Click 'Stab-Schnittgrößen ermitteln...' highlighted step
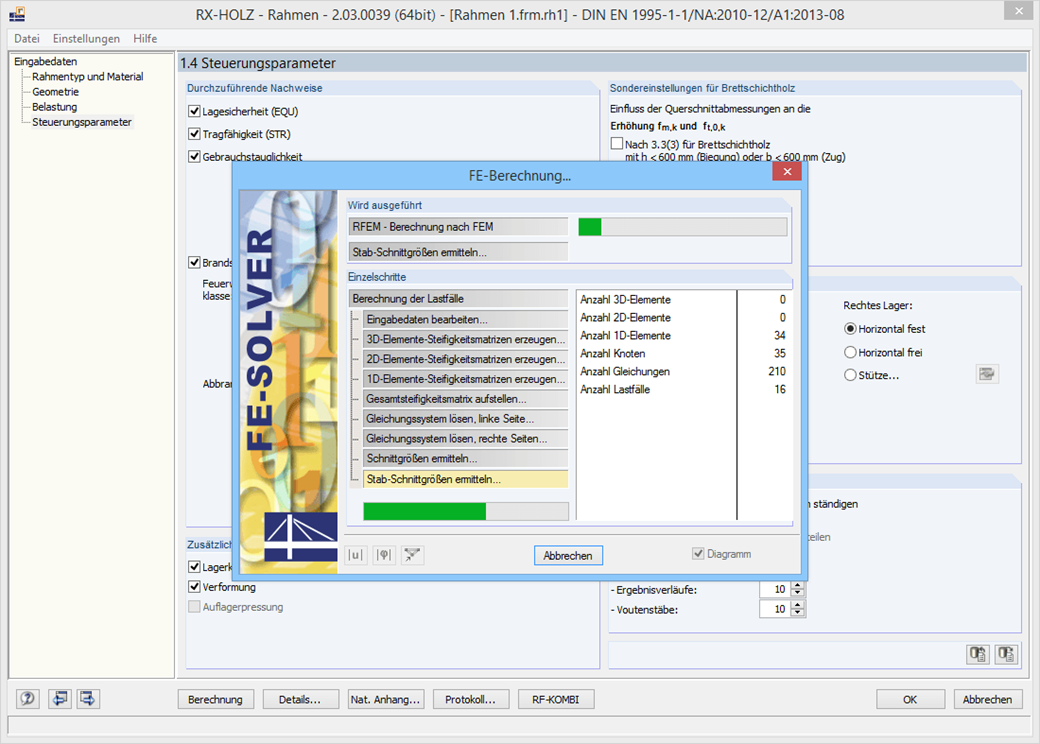Image resolution: width=1040 pixels, height=744 pixels. 465,479
